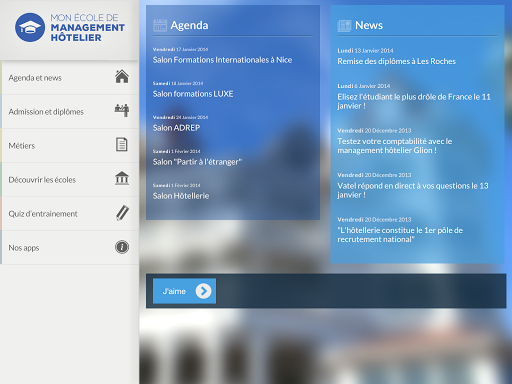The image size is (512, 384).
Task: Click the J'aime button
Action: pos(184,291)
